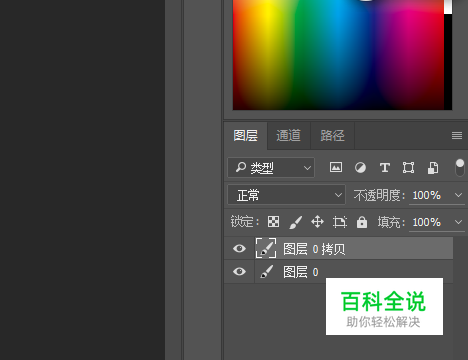468x360 pixels.
Task: Click the 不透明度 100% value field
Action: [427, 195]
